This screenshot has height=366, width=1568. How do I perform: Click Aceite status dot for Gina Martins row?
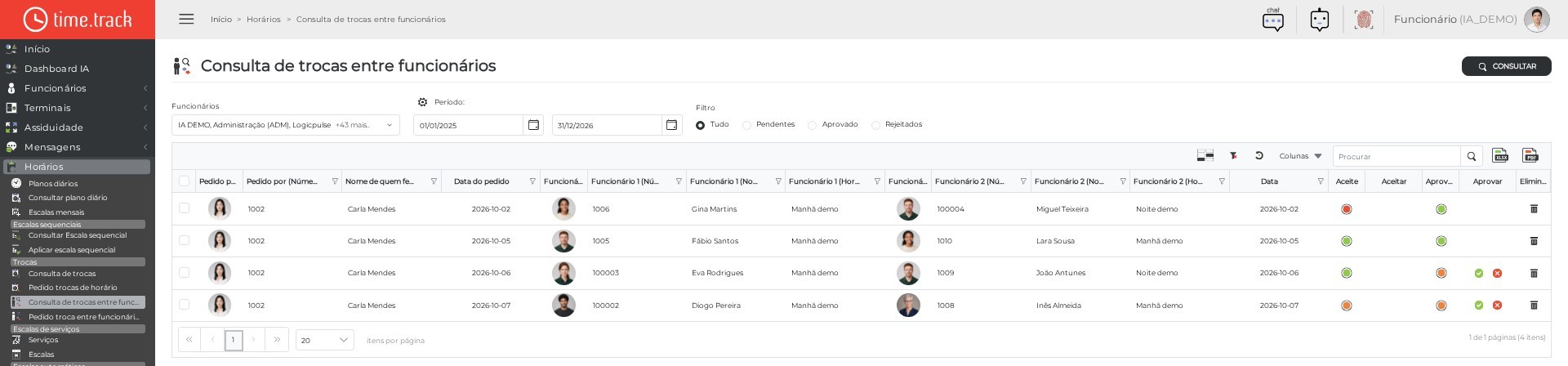(1347, 209)
